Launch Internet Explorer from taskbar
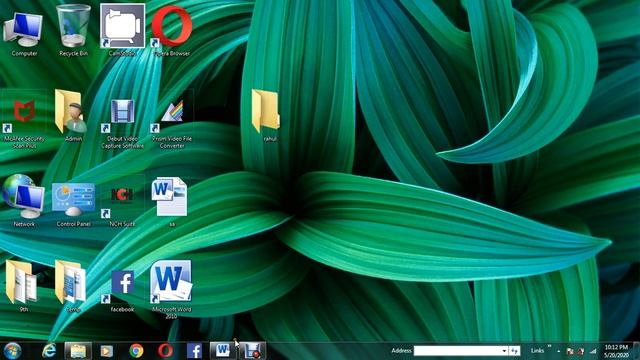The height and width of the screenshot is (360, 640). (49, 351)
